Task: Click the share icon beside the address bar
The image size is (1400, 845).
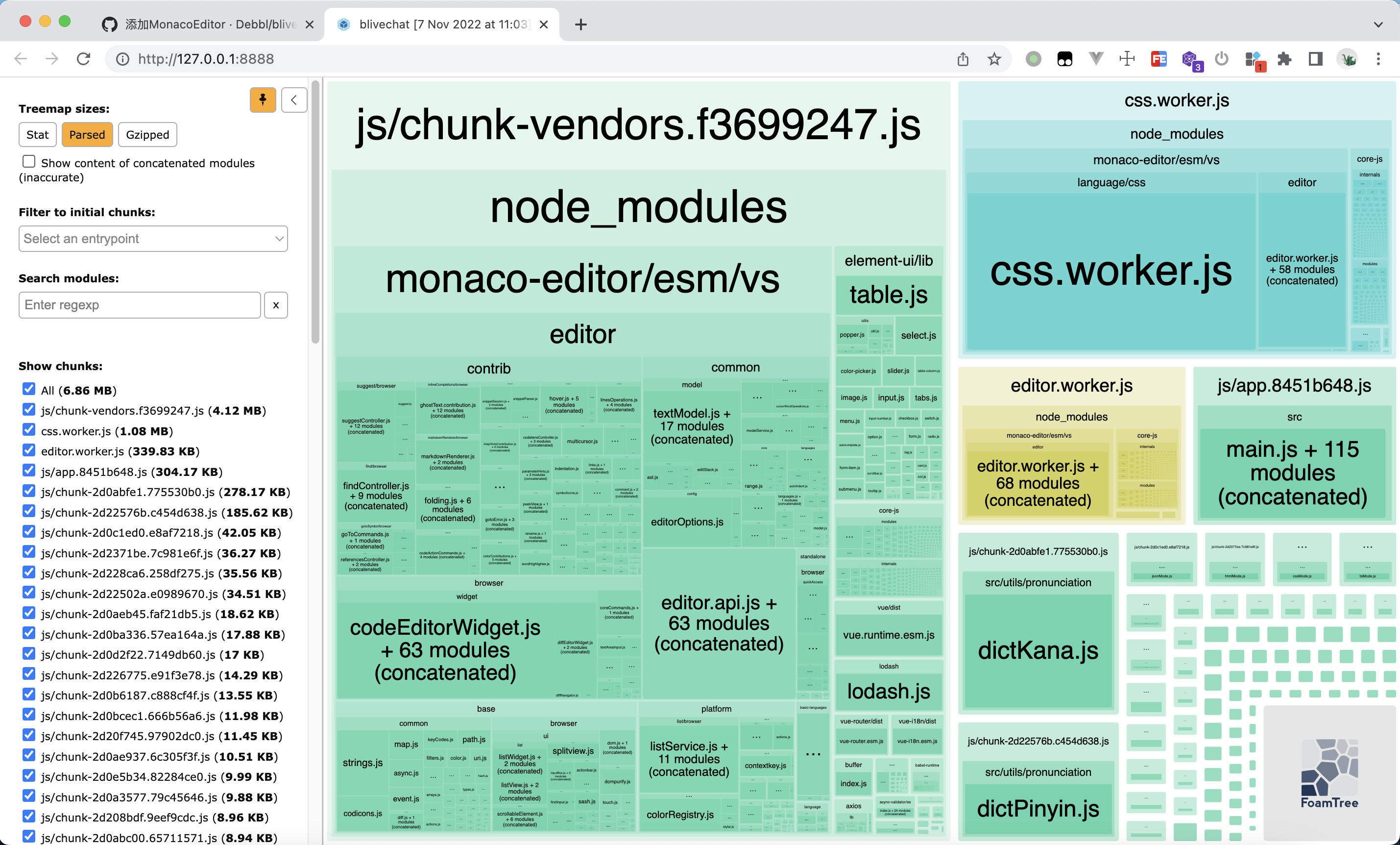Action: (963, 58)
